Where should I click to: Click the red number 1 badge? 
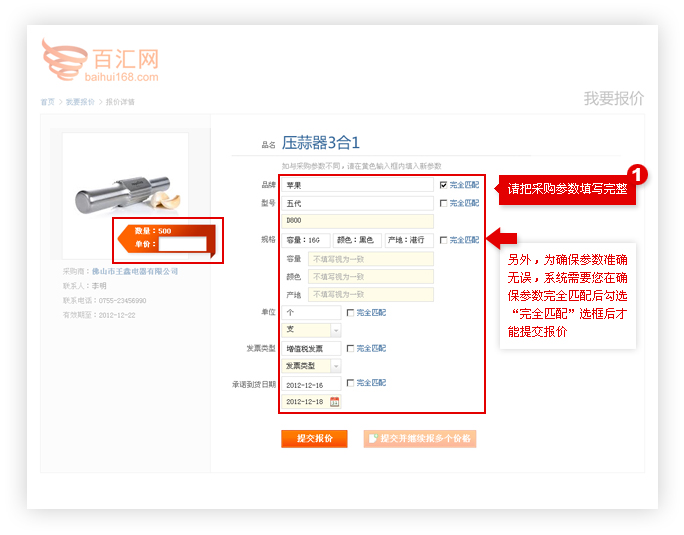(637, 175)
